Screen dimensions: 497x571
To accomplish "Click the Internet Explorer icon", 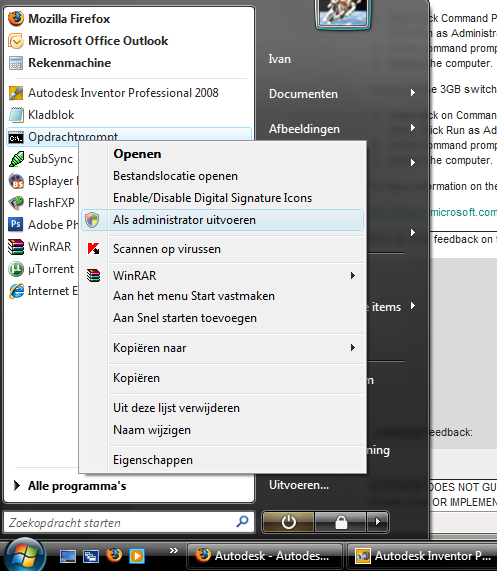I will pos(16,291).
